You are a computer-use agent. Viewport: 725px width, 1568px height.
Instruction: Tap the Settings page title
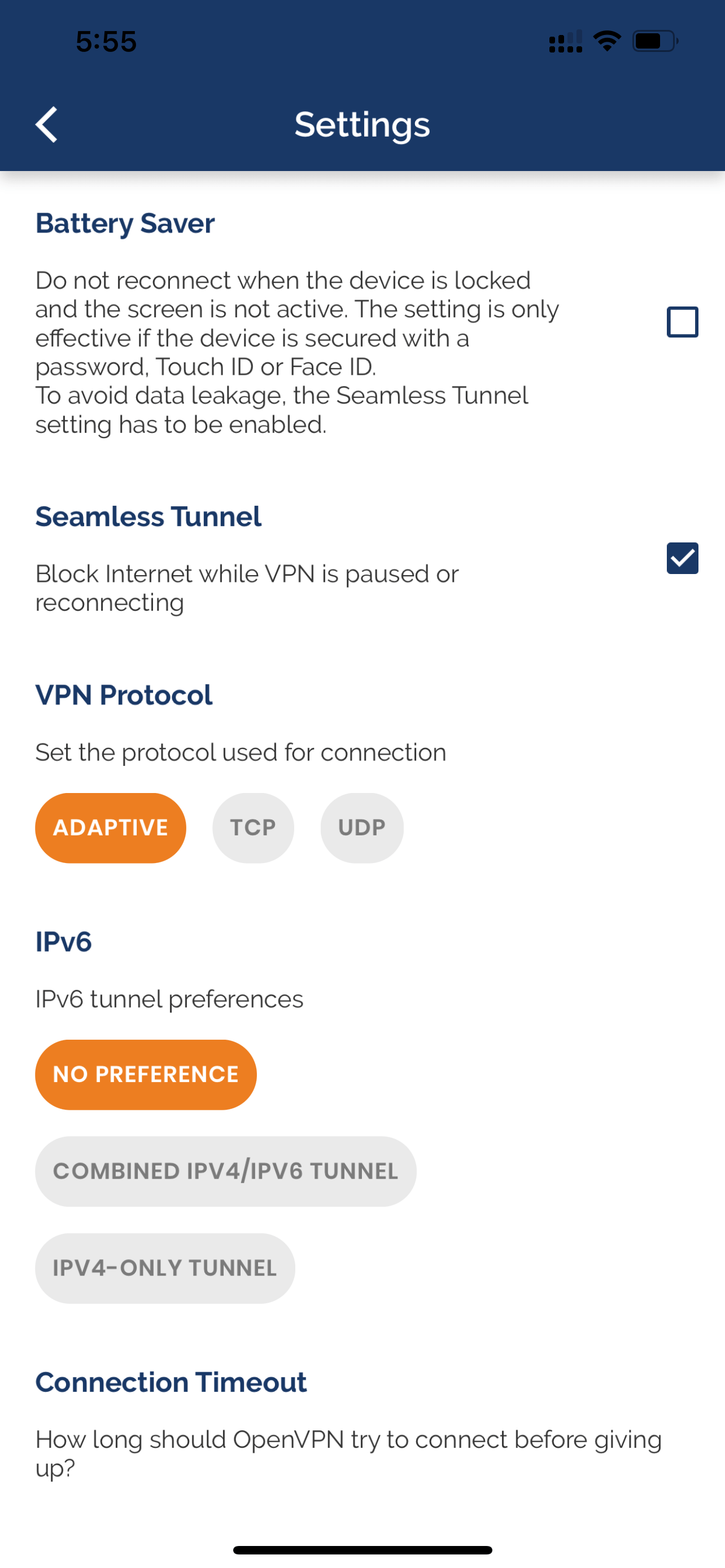362,125
